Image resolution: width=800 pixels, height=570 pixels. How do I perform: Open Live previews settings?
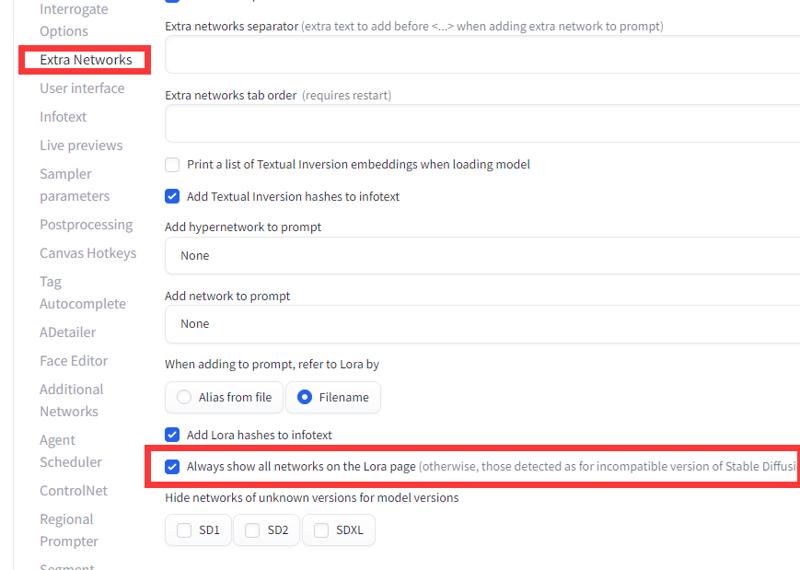81,145
